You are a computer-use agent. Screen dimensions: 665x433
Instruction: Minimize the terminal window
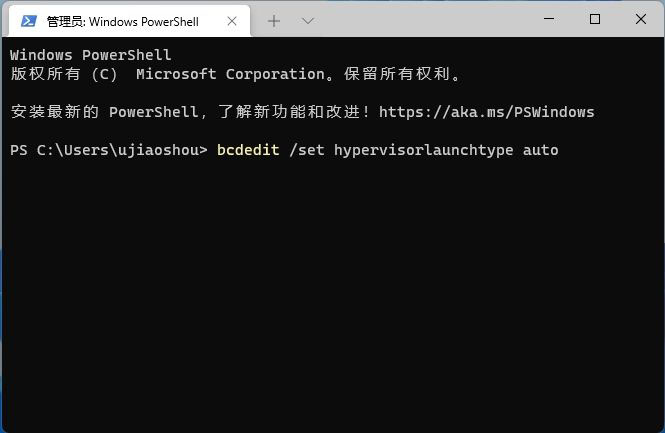point(549,19)
